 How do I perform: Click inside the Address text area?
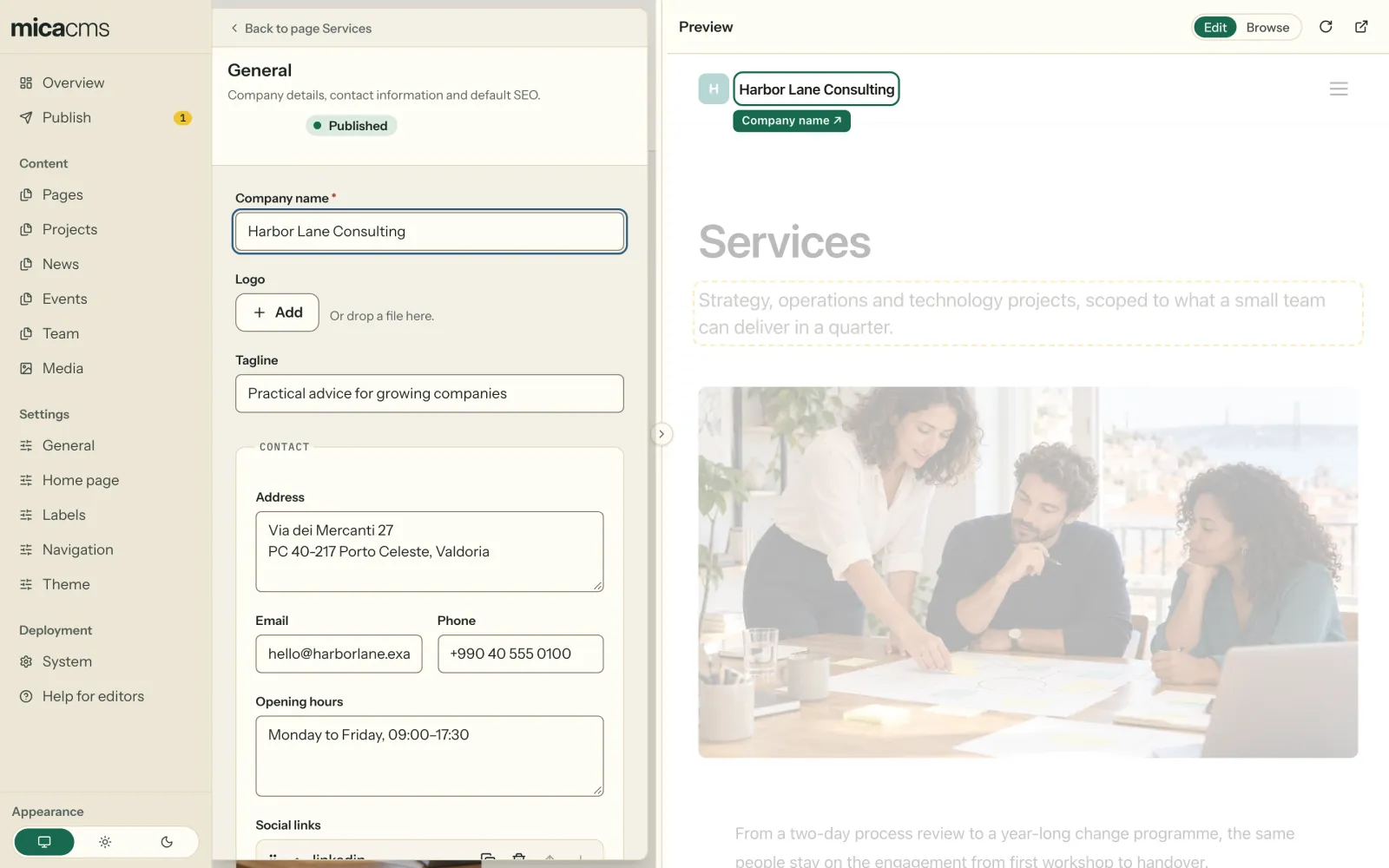(430, 552)
